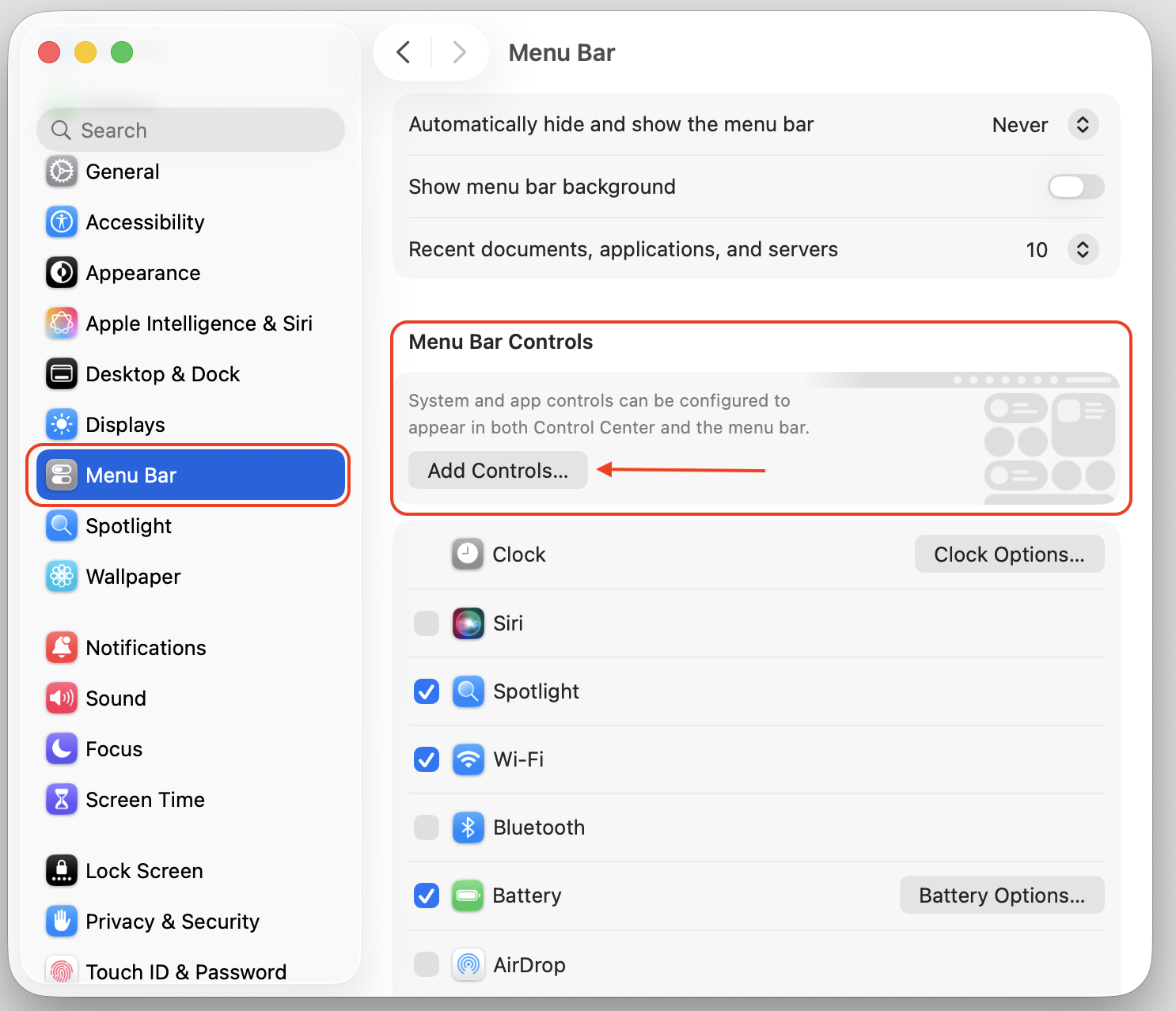
Task: Click the Spotlight icon in controls list
Action: pyautogui.click(x=469, y=691)
